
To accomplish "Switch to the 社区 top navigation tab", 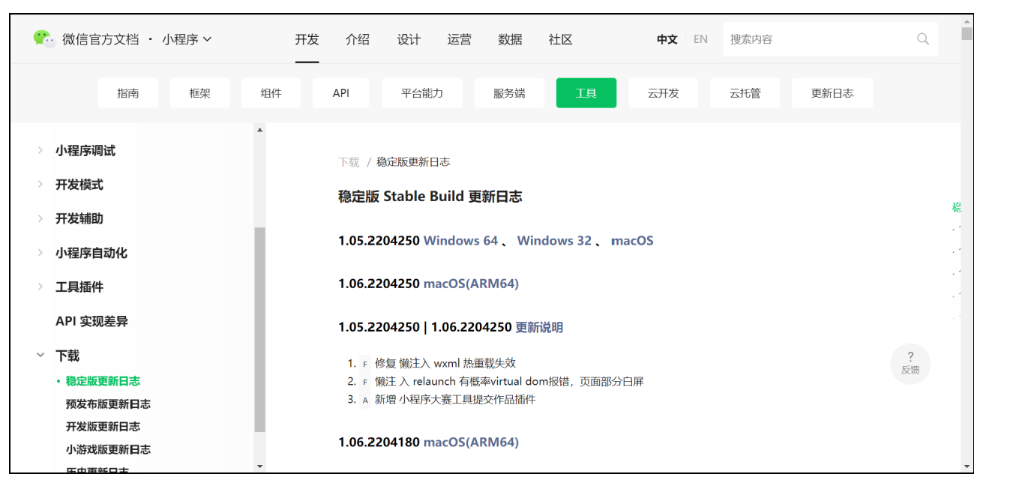I will (560, 40).
